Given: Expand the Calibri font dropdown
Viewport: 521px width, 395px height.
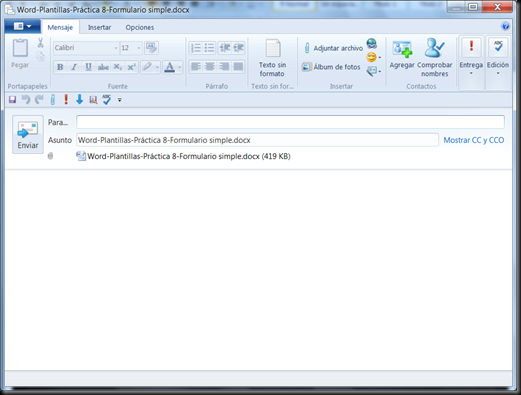Looking at the screenshot, I should [116, 48].
